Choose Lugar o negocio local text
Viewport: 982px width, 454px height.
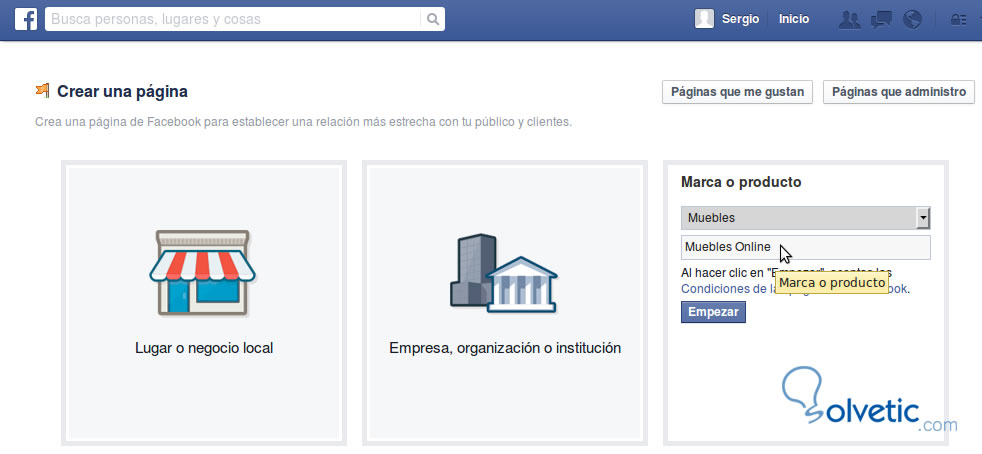204,348
